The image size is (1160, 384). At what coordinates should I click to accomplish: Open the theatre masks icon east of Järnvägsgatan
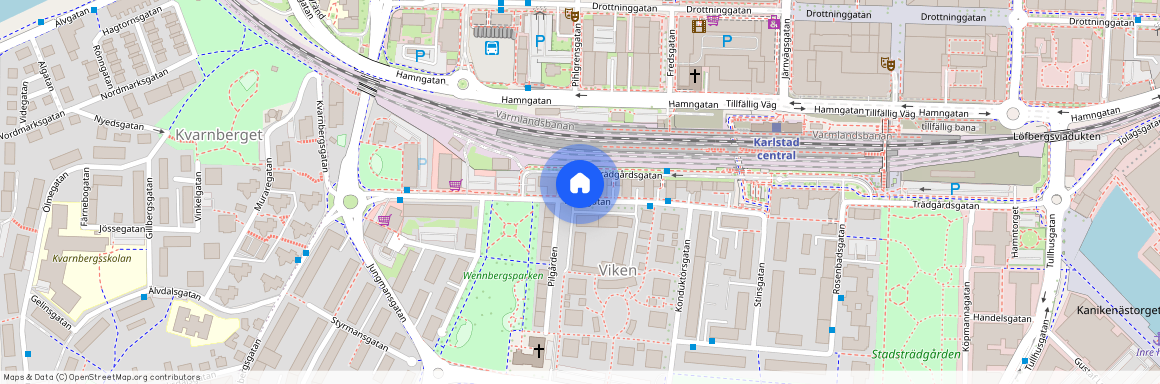tap(888, 64)
